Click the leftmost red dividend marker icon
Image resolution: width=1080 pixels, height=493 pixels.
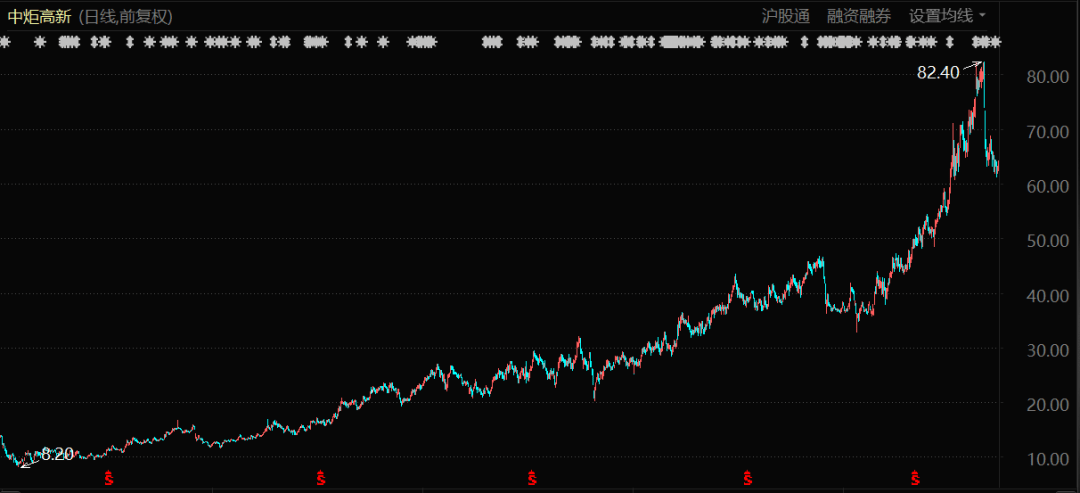[x=109, y=480]
